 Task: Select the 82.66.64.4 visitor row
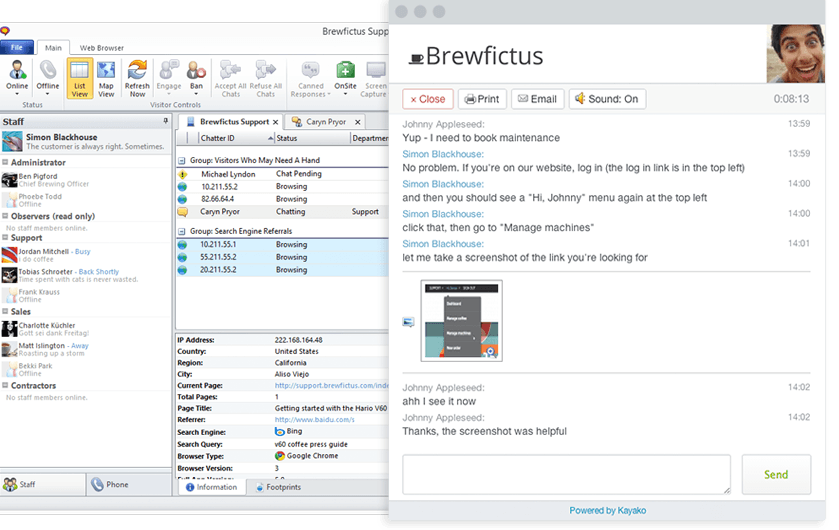click(x=283, y=199)
